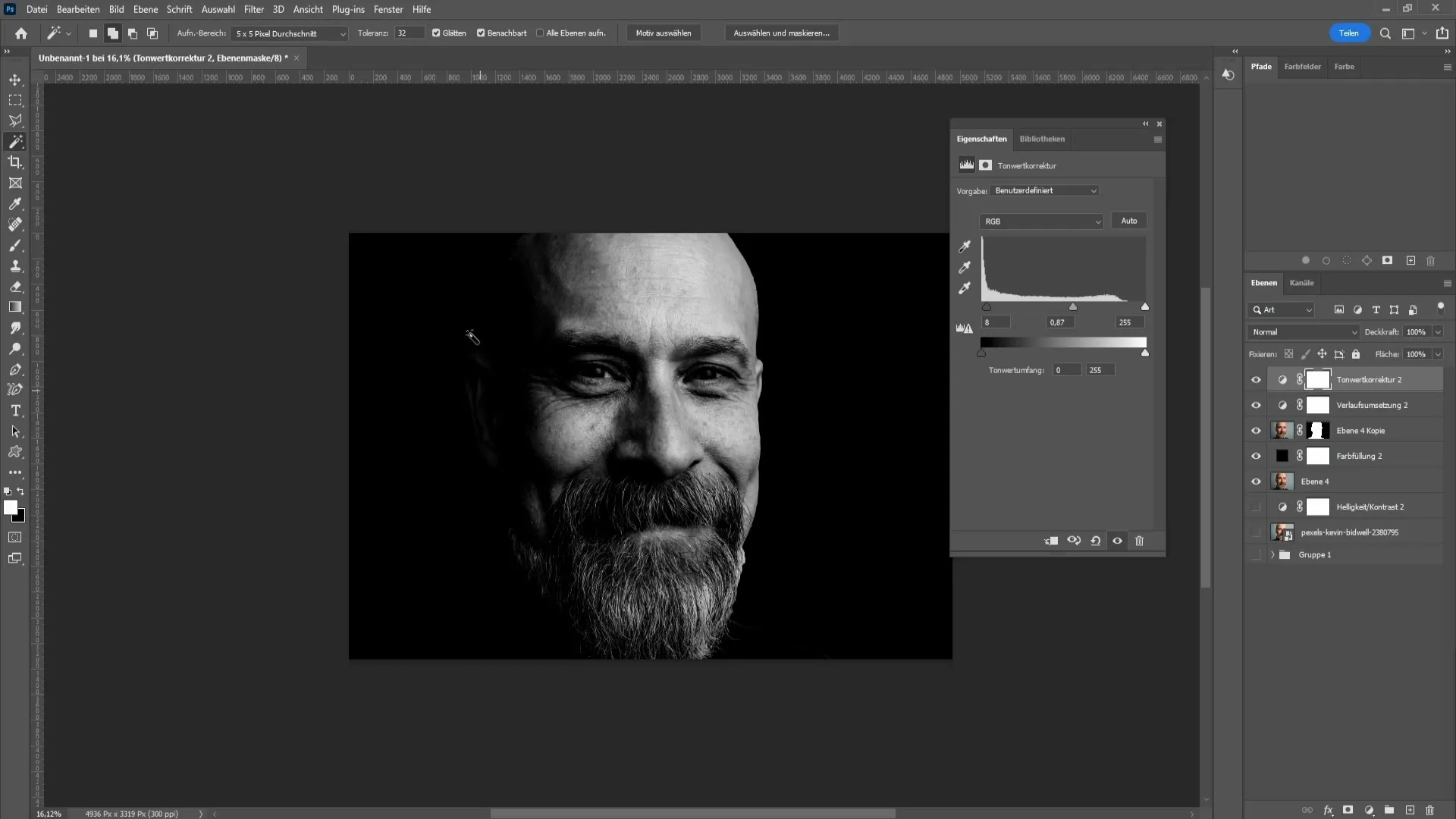Switch to the Bibliotheken tab

[x=1042, y=138]
